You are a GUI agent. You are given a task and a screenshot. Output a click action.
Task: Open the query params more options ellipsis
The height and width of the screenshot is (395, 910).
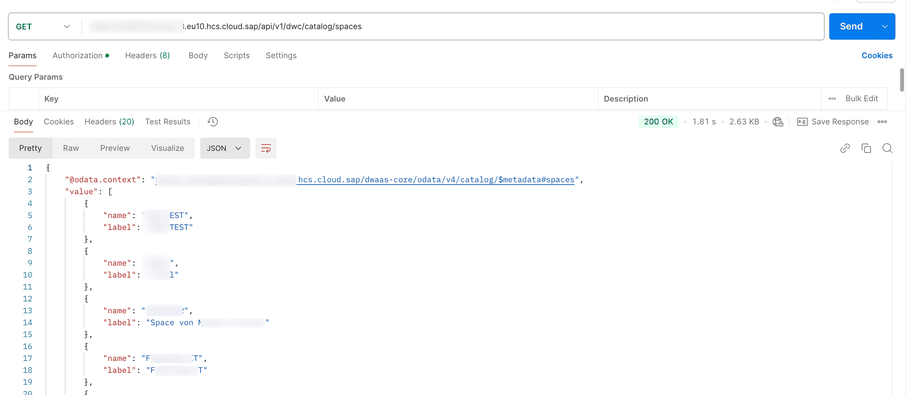832,99
